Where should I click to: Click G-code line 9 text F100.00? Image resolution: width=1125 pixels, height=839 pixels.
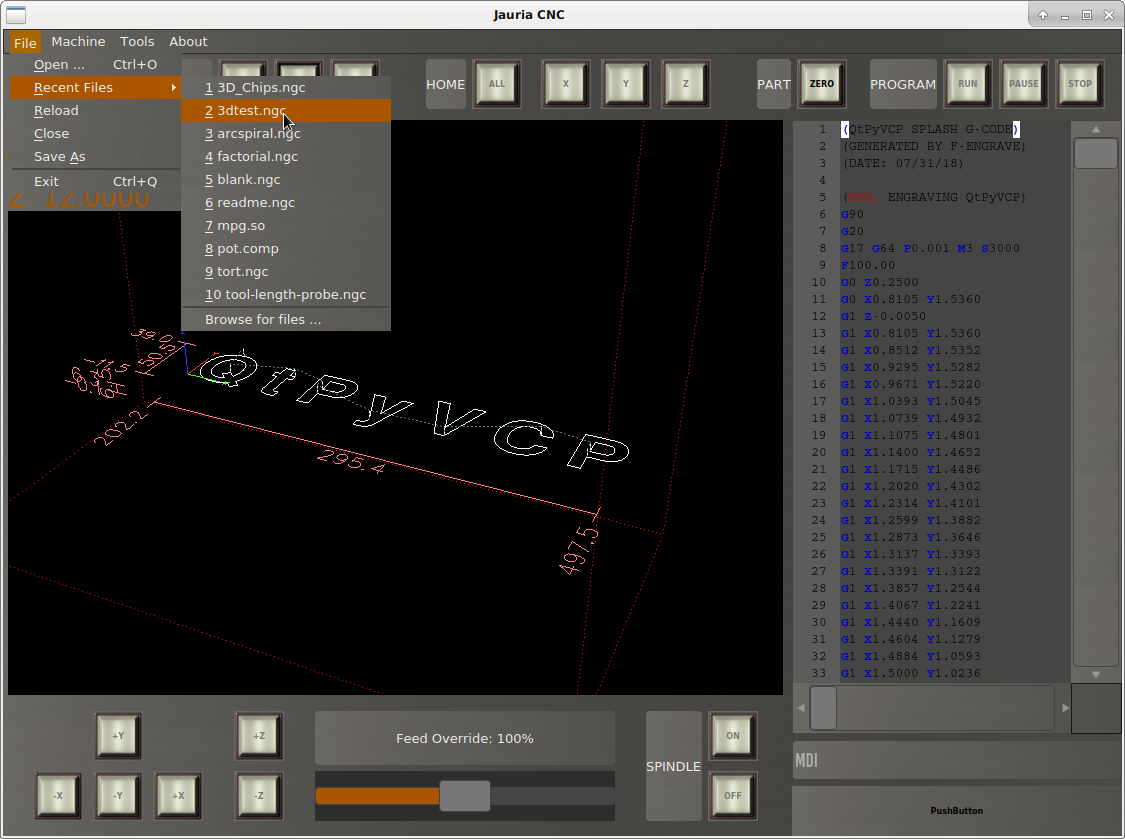tap(868, 266)
